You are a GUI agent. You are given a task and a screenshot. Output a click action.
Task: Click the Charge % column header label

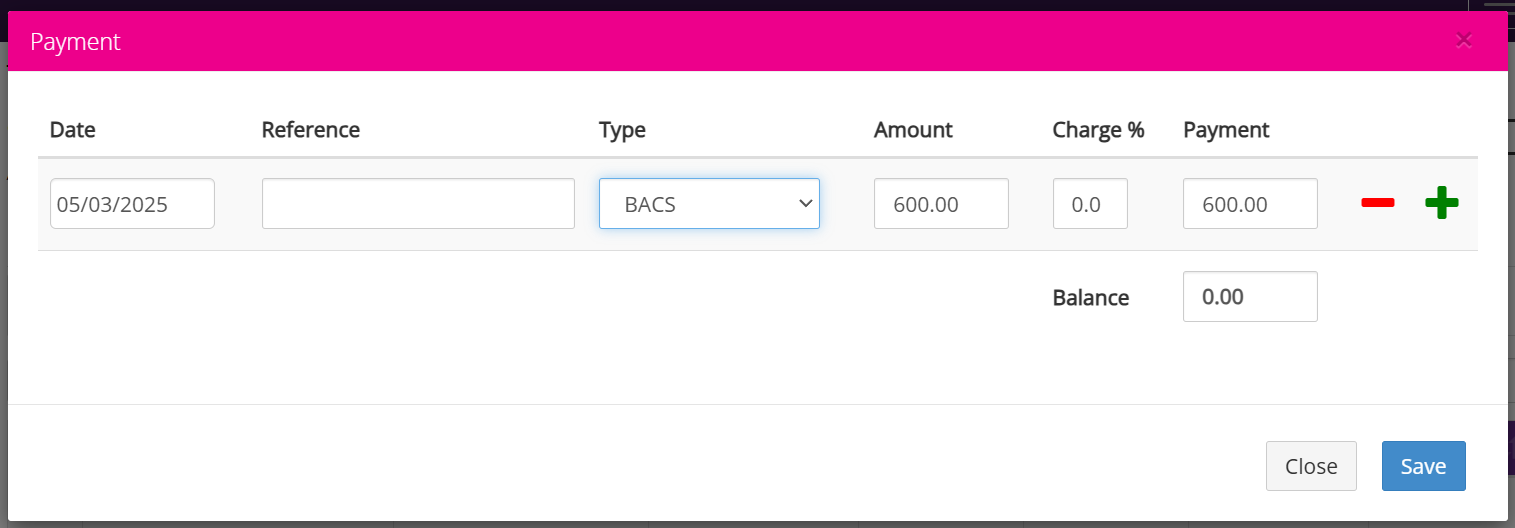click(x=1098, y=130)
